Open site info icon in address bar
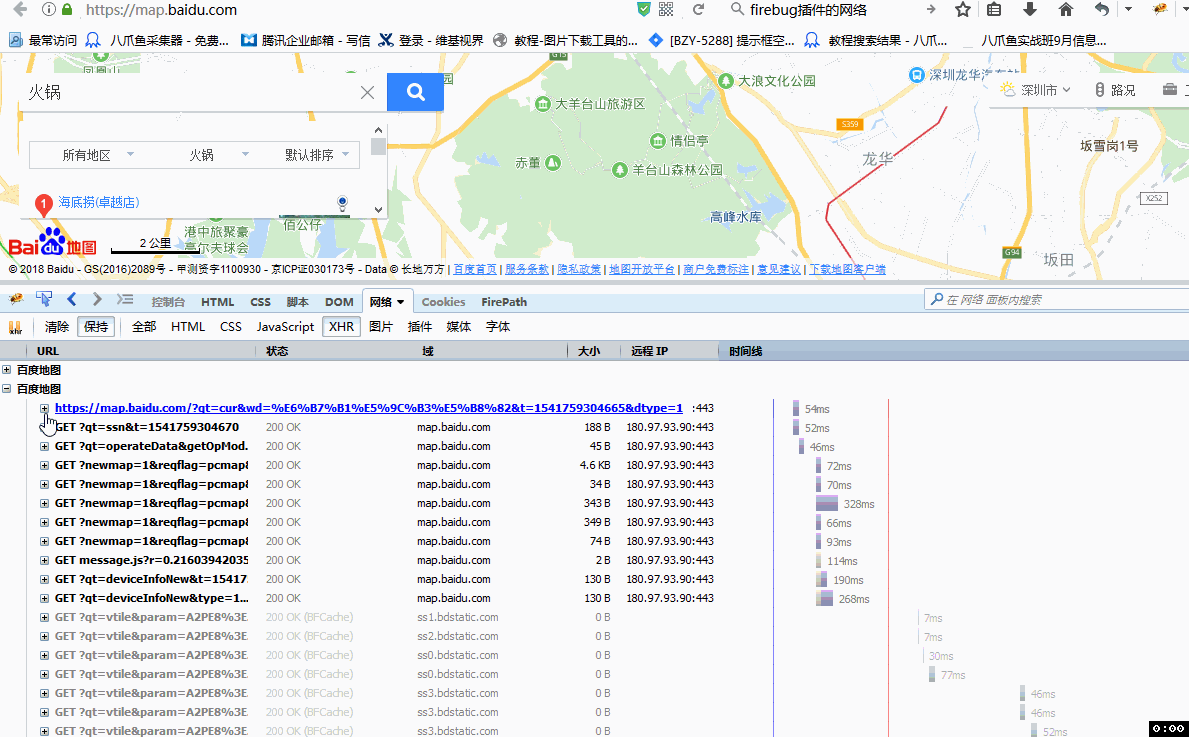The width and height of the screenshot is (1189, 737). point(49,10)
